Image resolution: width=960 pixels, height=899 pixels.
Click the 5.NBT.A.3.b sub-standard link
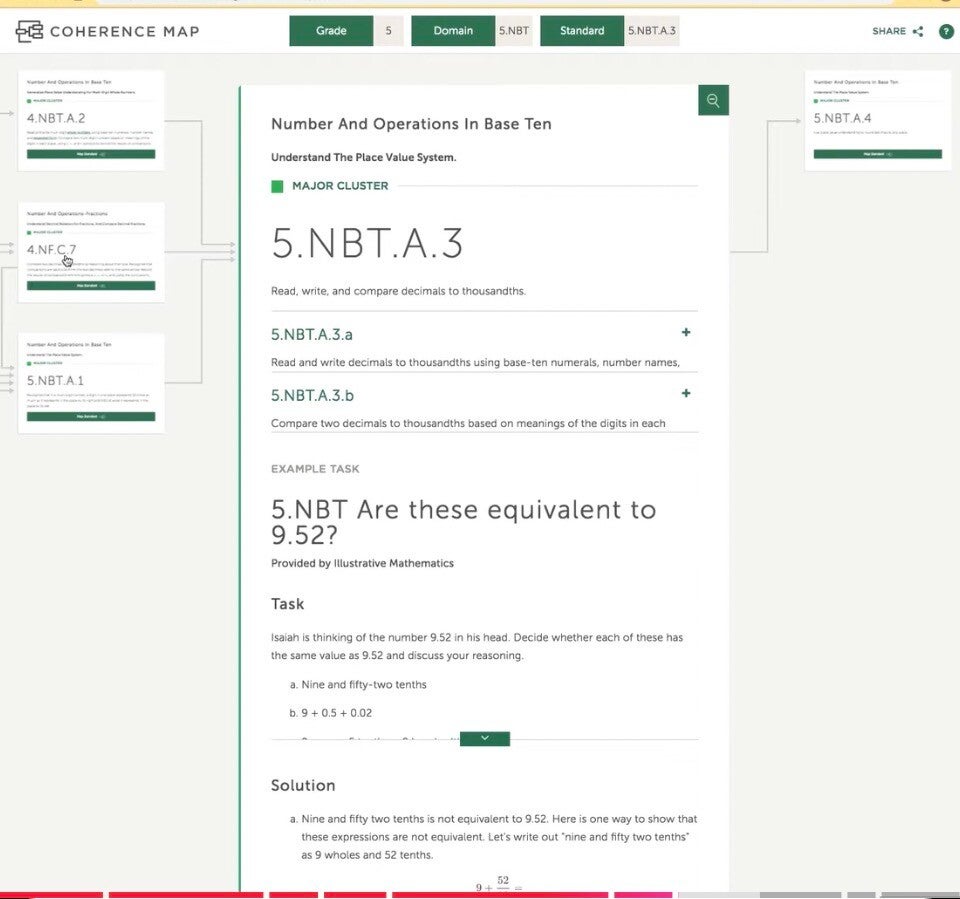(x=312, y=396)
